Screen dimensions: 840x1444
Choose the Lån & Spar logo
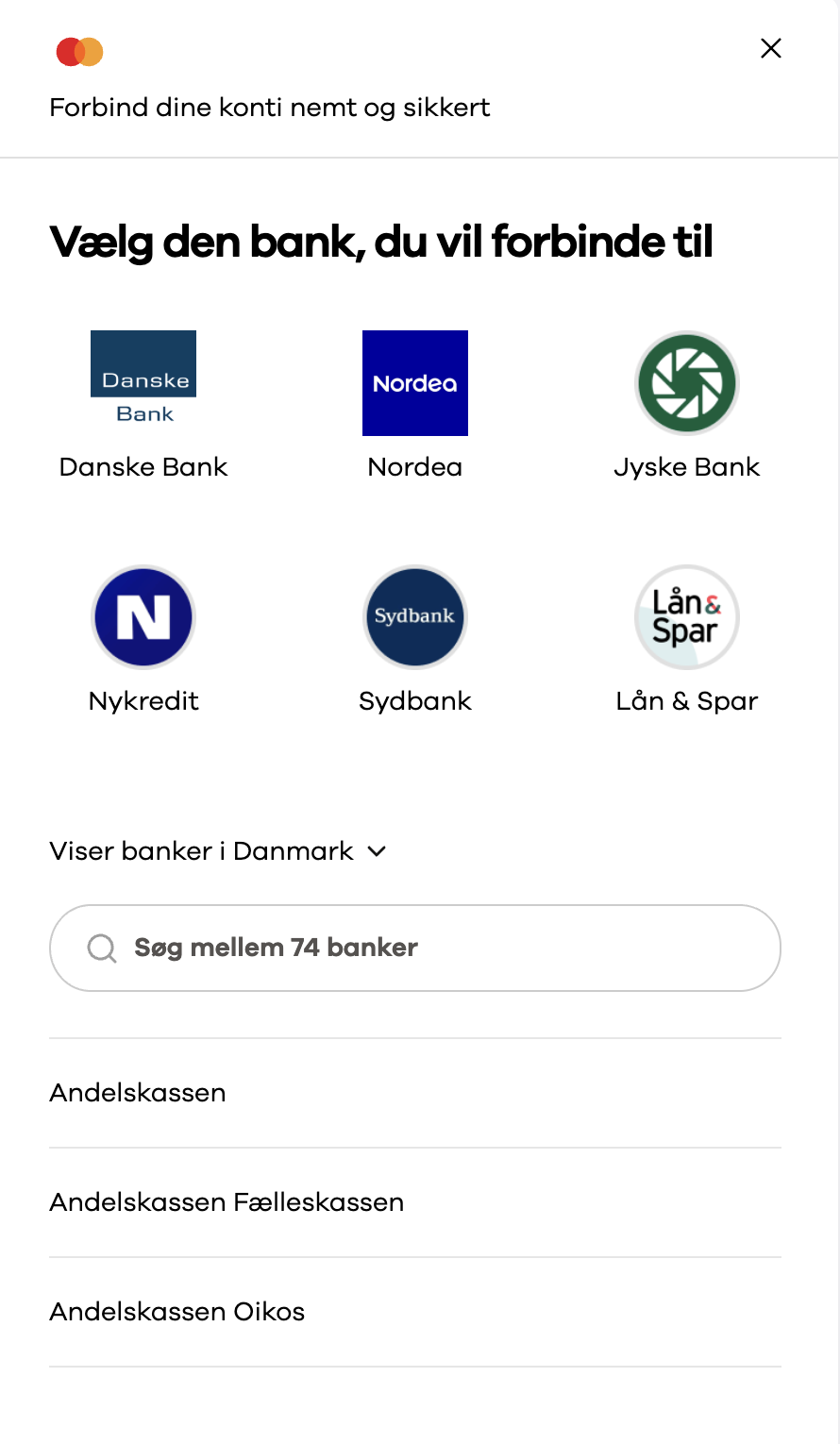click(686, 616)
